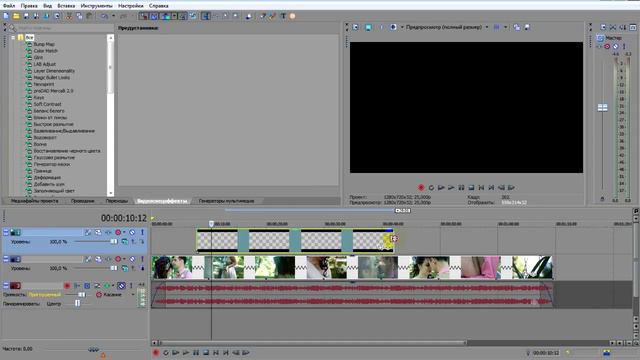Click the Stop button under preview

click(471, 187)
